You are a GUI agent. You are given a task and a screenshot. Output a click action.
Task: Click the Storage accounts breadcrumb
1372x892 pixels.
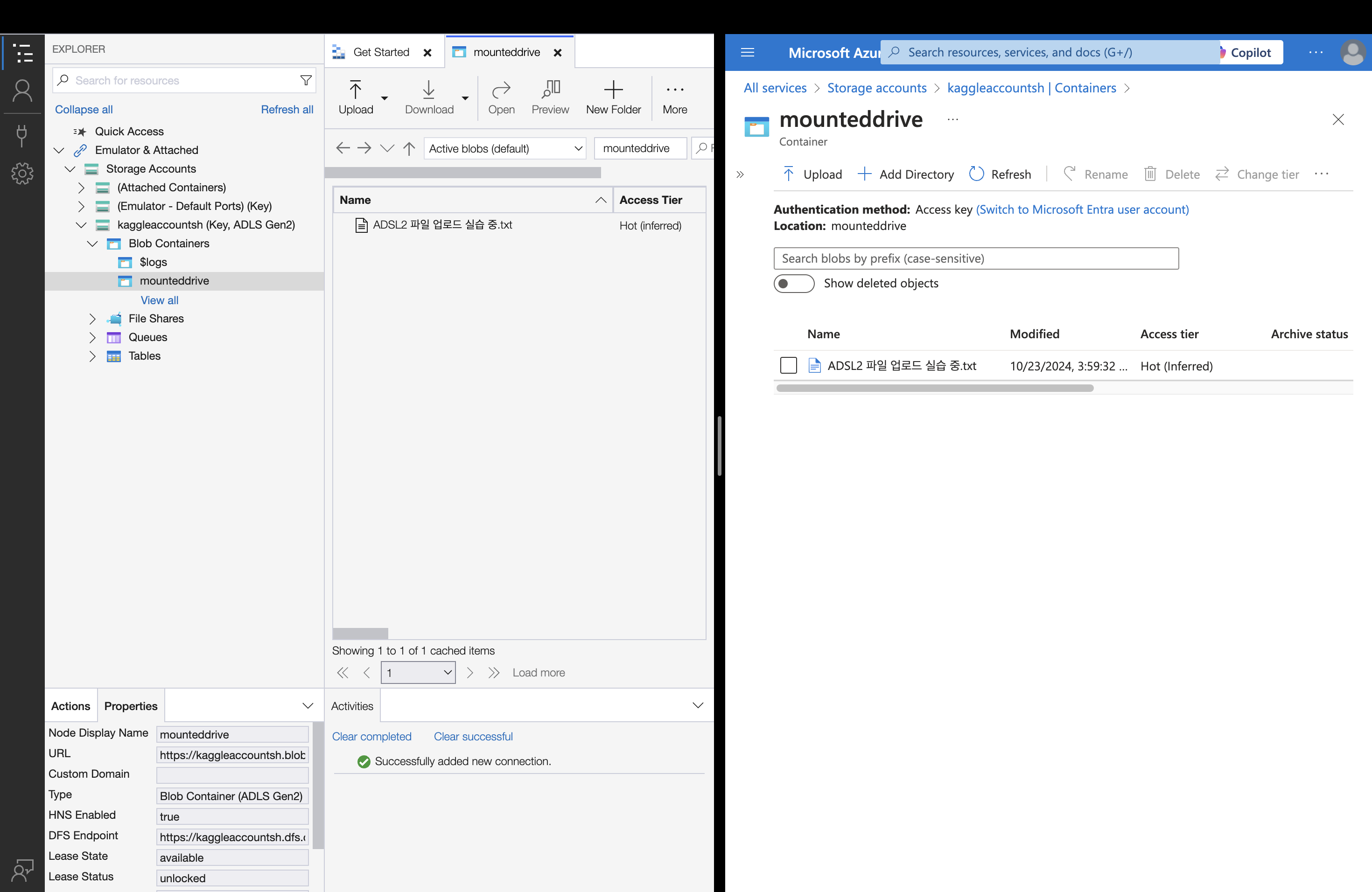[x=877, y=88]
